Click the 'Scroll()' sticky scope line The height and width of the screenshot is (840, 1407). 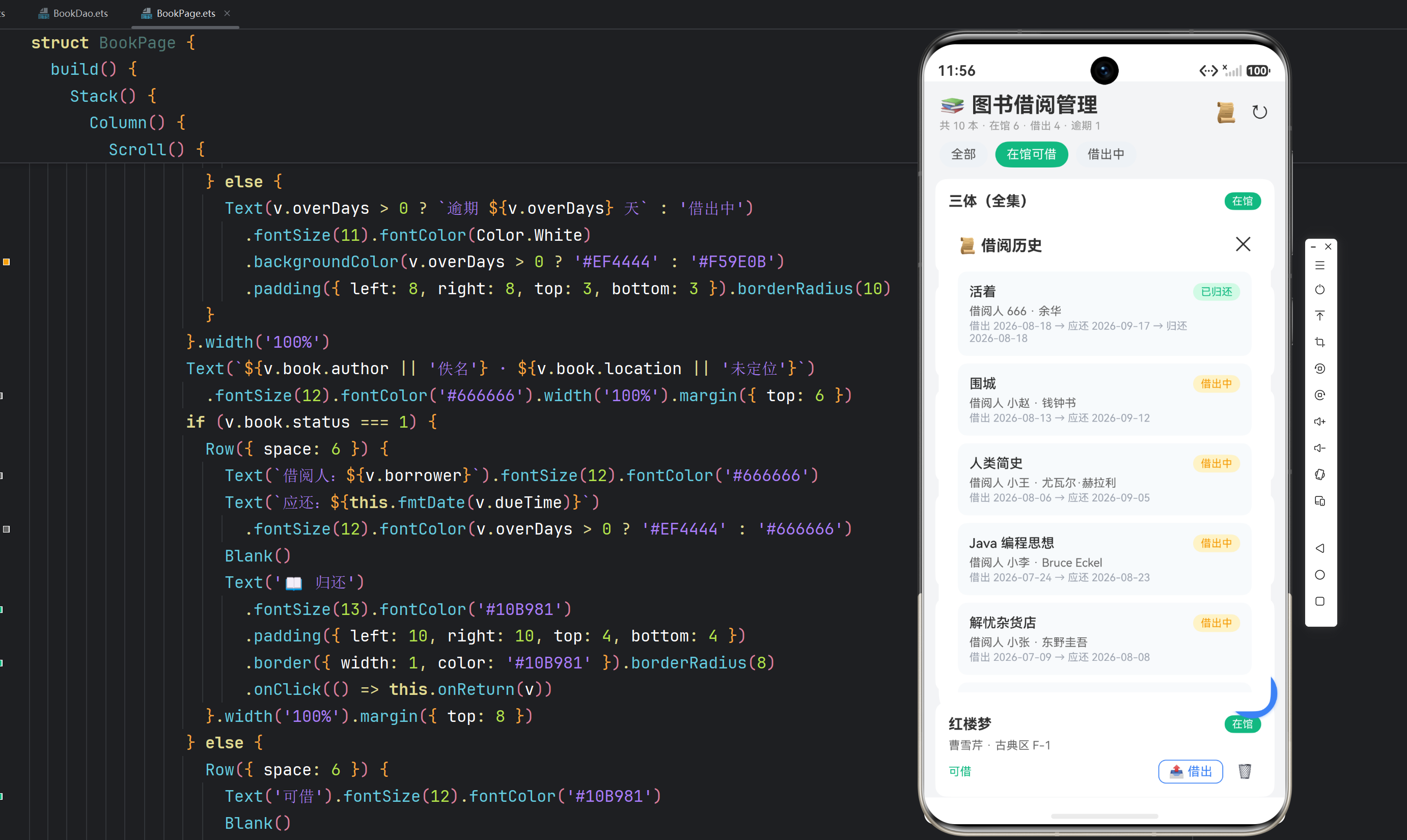tap(147, 150)
